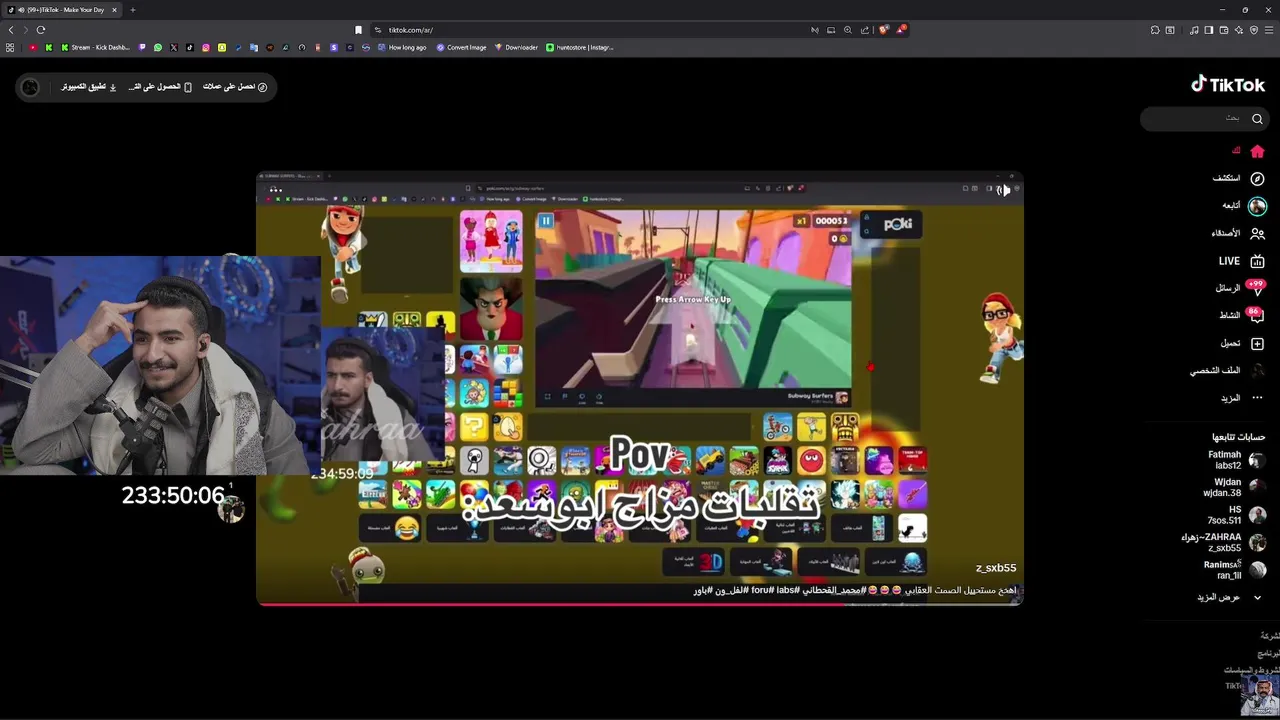Image resolution: width=1280 pixels, height=720 pixels.
Task: Toggle the browser sidebar panel icon
Action: click(x=1208, y=30)
